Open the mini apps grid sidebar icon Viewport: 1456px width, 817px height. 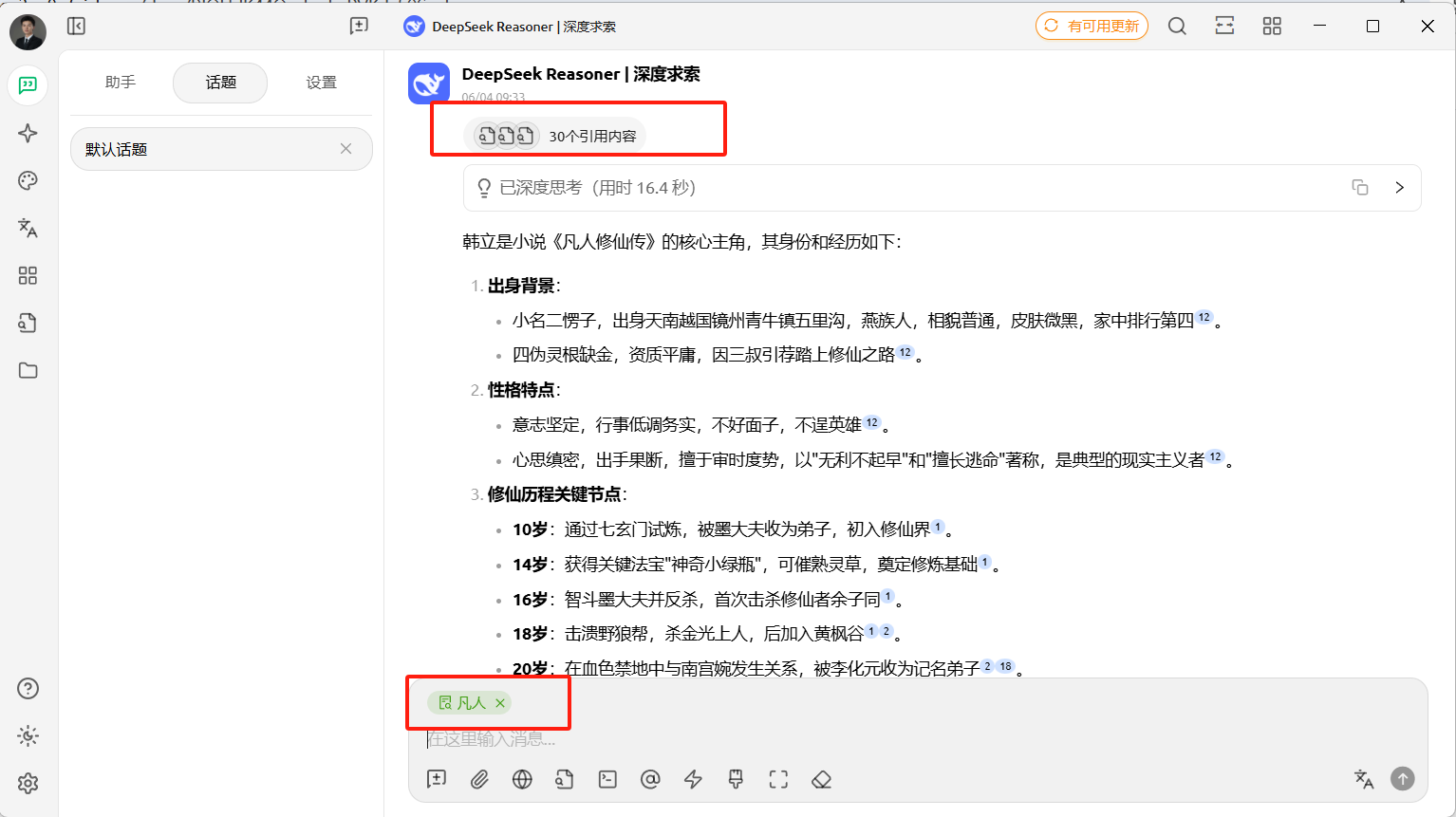(28, 275)
